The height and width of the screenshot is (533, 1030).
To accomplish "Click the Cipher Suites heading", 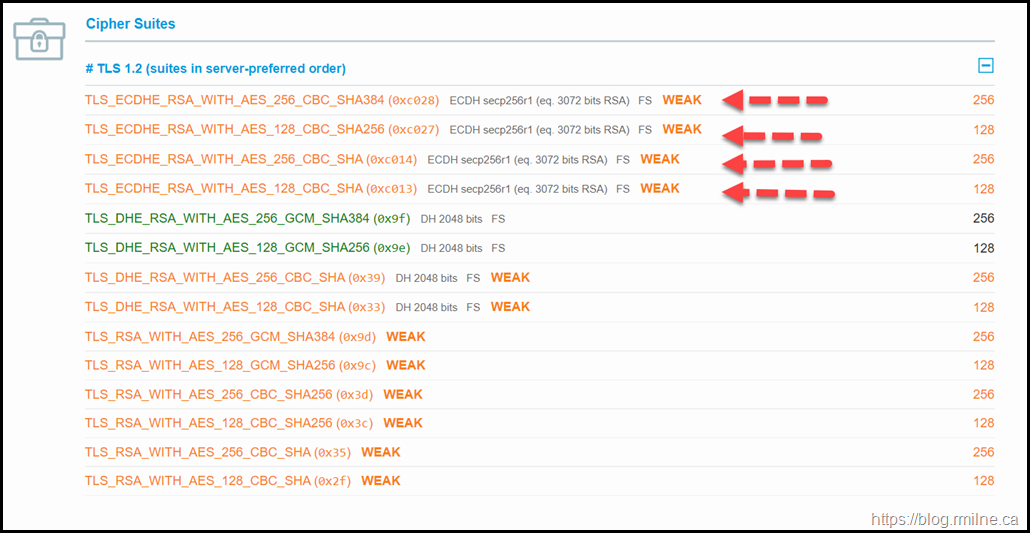I will coord(130,23).
